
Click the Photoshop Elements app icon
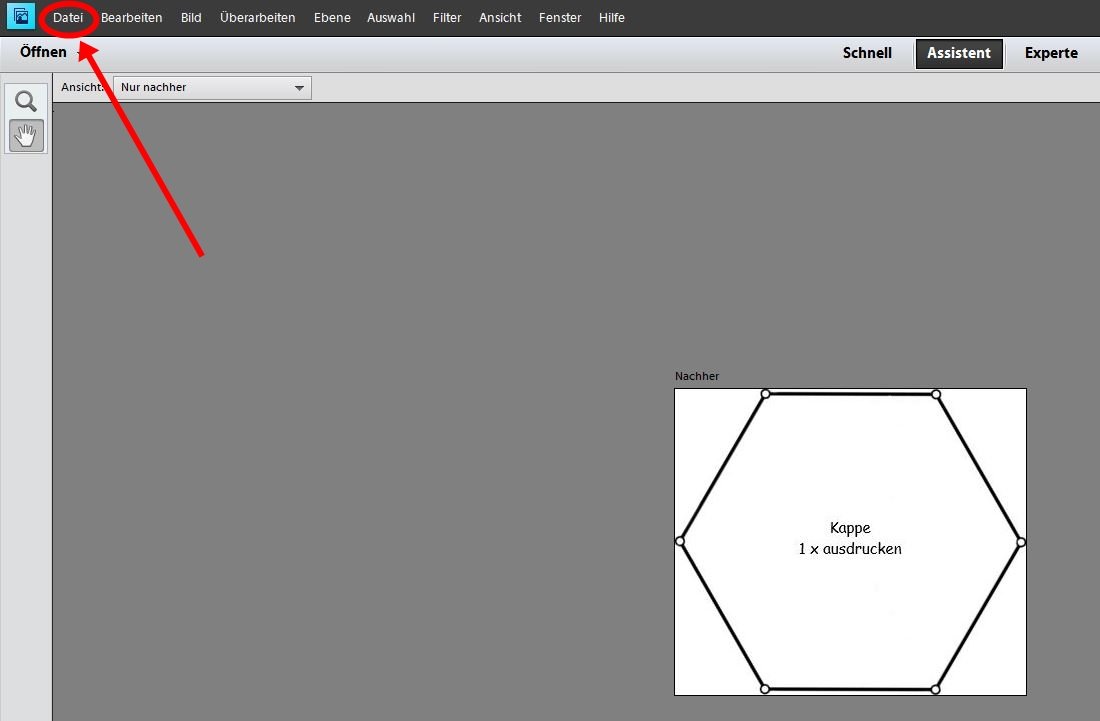[x=21, y=17]
